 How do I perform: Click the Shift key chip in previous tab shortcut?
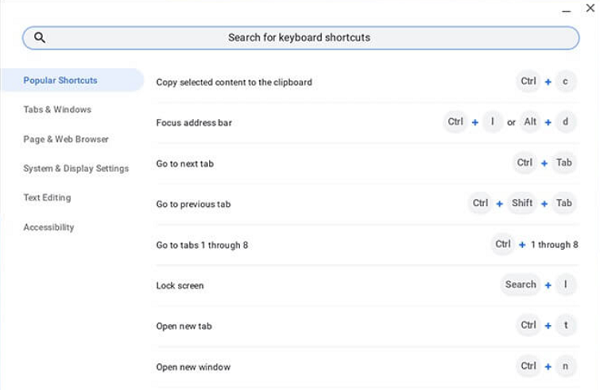[522, 203]
